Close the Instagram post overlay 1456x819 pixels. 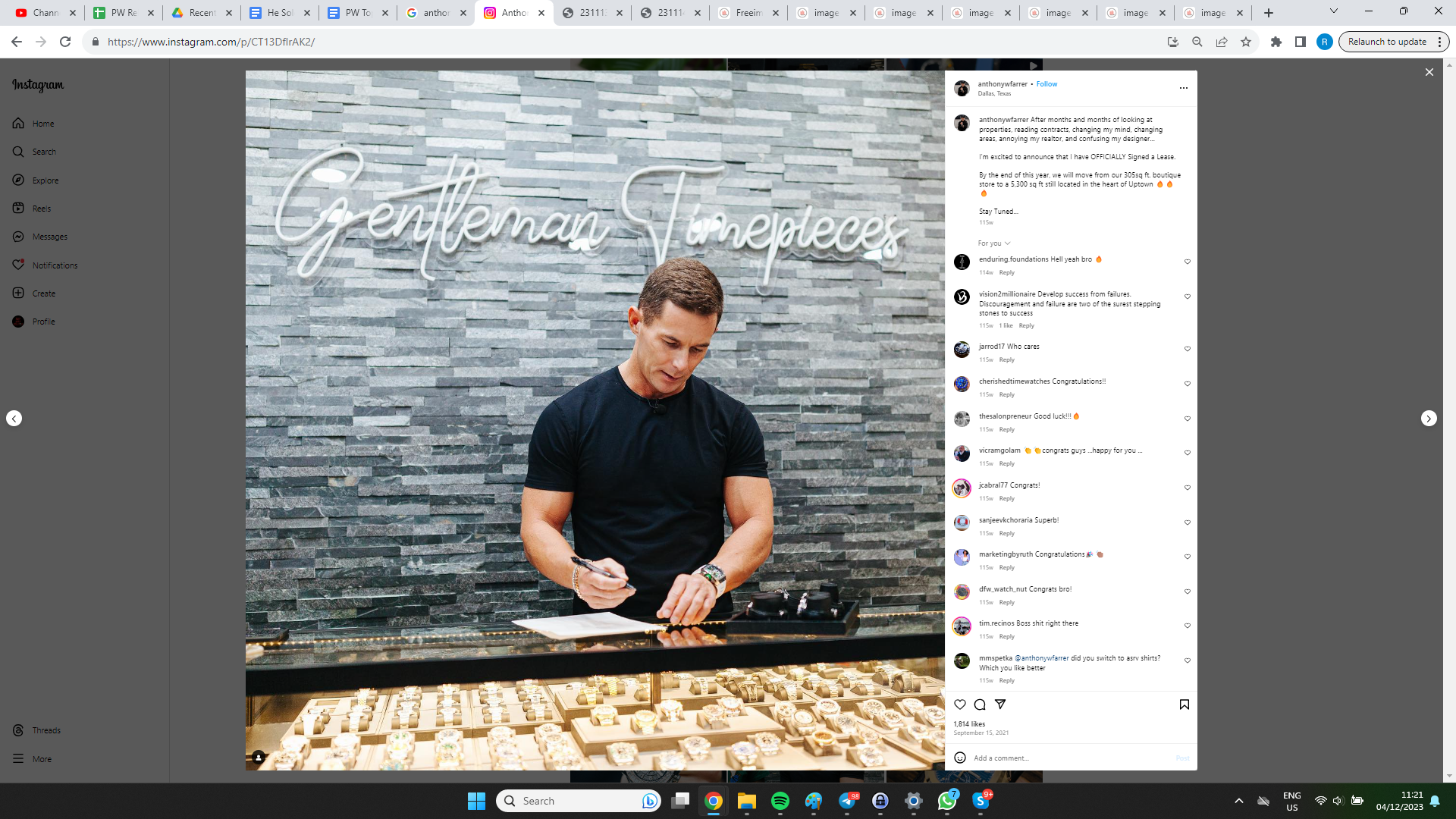1429,72
